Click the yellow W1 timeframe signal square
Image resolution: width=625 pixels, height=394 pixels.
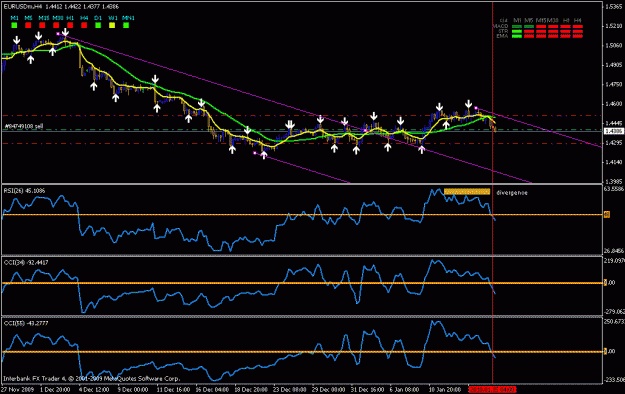(x=112, y=25)
